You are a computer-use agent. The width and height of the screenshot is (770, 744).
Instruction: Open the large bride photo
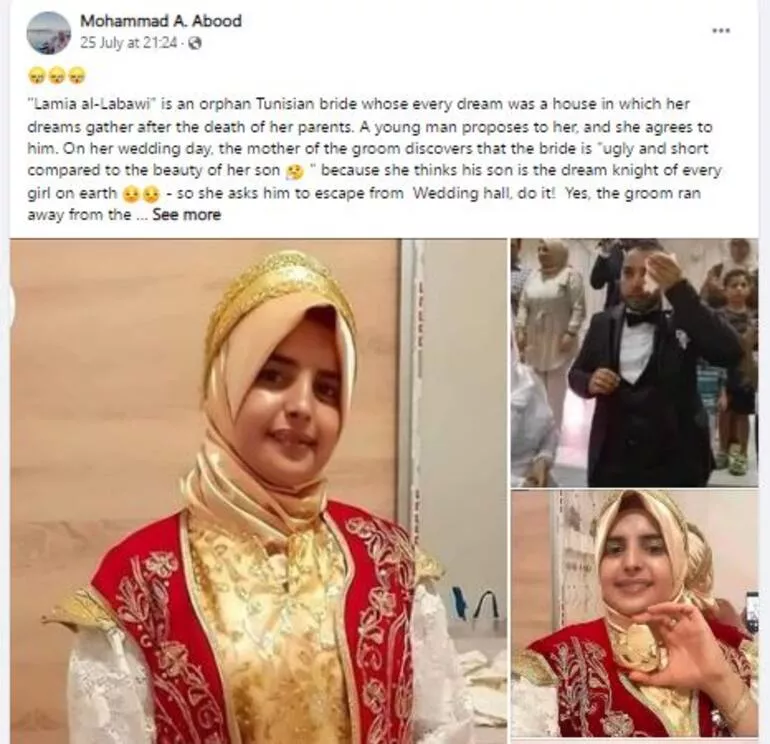258,491
